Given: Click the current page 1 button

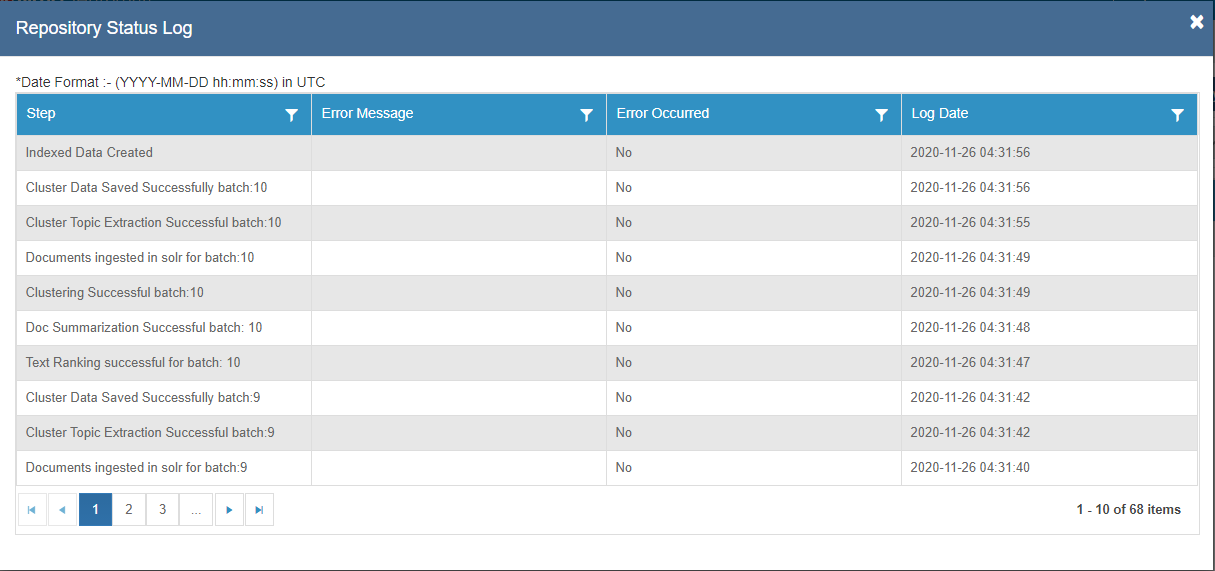Looking at the screenshot, I should pyautogui.click(x=95, y=510).
